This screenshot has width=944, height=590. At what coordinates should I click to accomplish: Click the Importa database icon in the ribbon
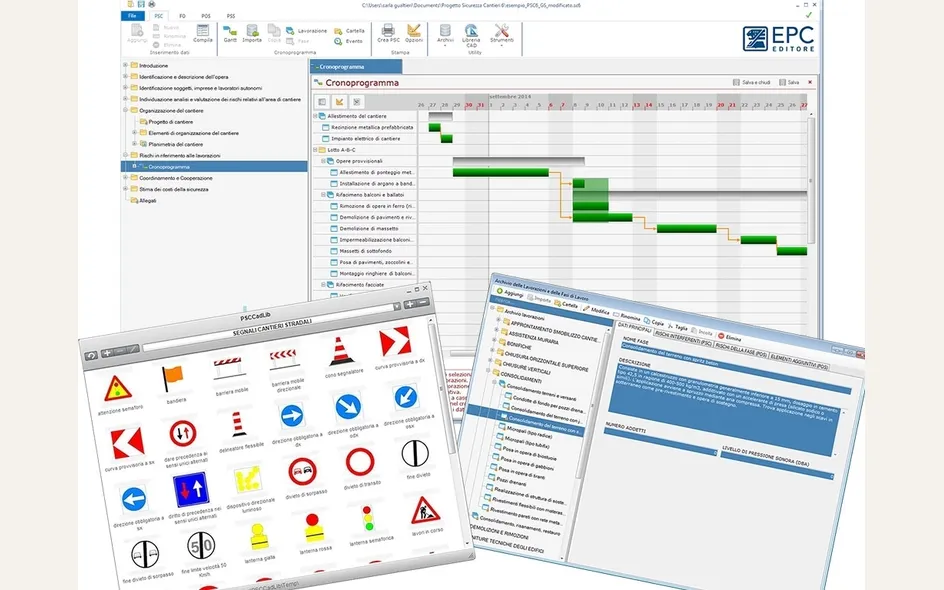[x=252, y=31]
